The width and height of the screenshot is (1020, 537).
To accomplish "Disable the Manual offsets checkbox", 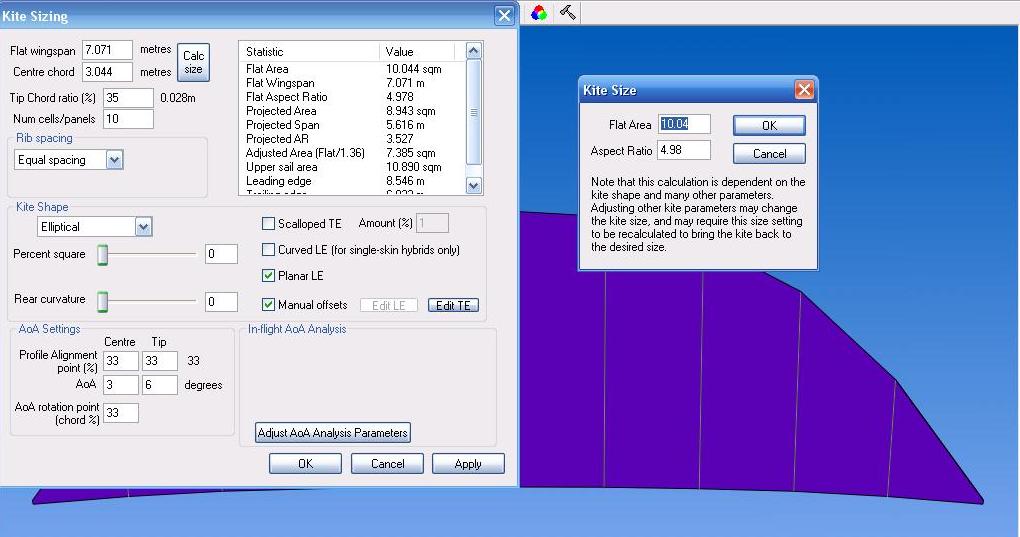I will [x=268, y=304].
